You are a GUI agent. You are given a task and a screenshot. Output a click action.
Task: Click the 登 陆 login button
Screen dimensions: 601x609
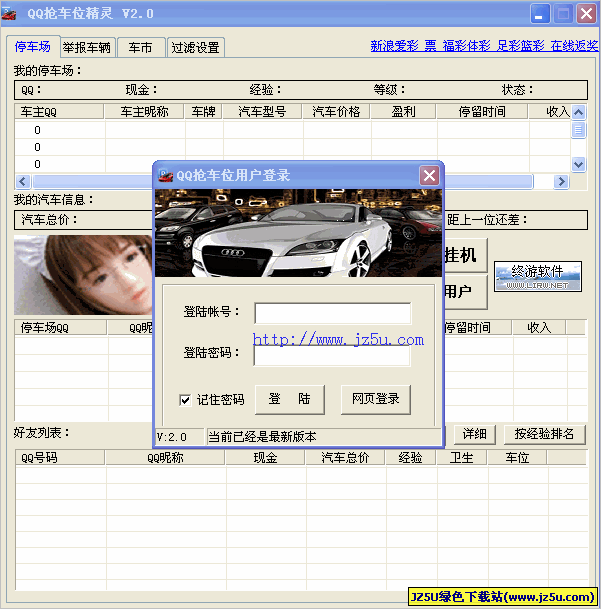289,400
